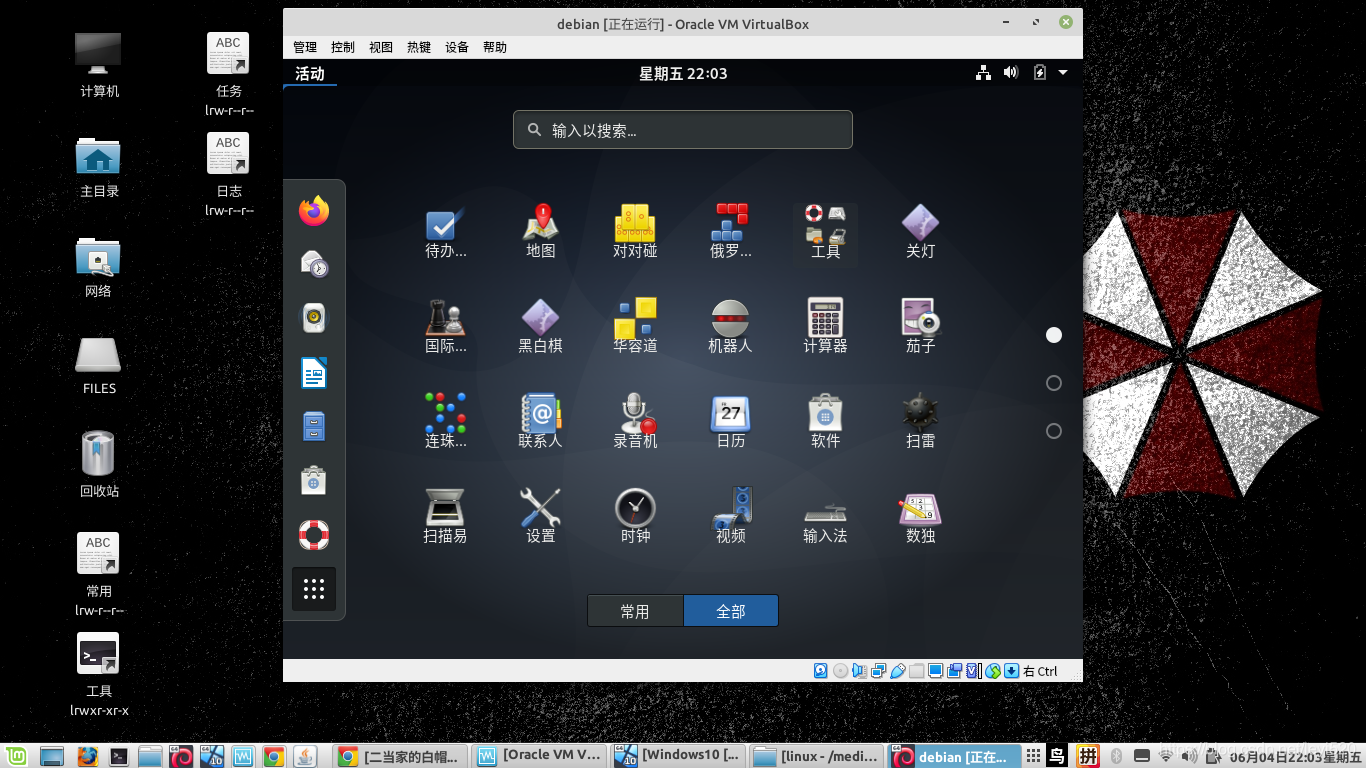Open the 机器人 (Robots) game
Image resolution: width=1366 pixels, height=768 pixels.
[731, 327]
